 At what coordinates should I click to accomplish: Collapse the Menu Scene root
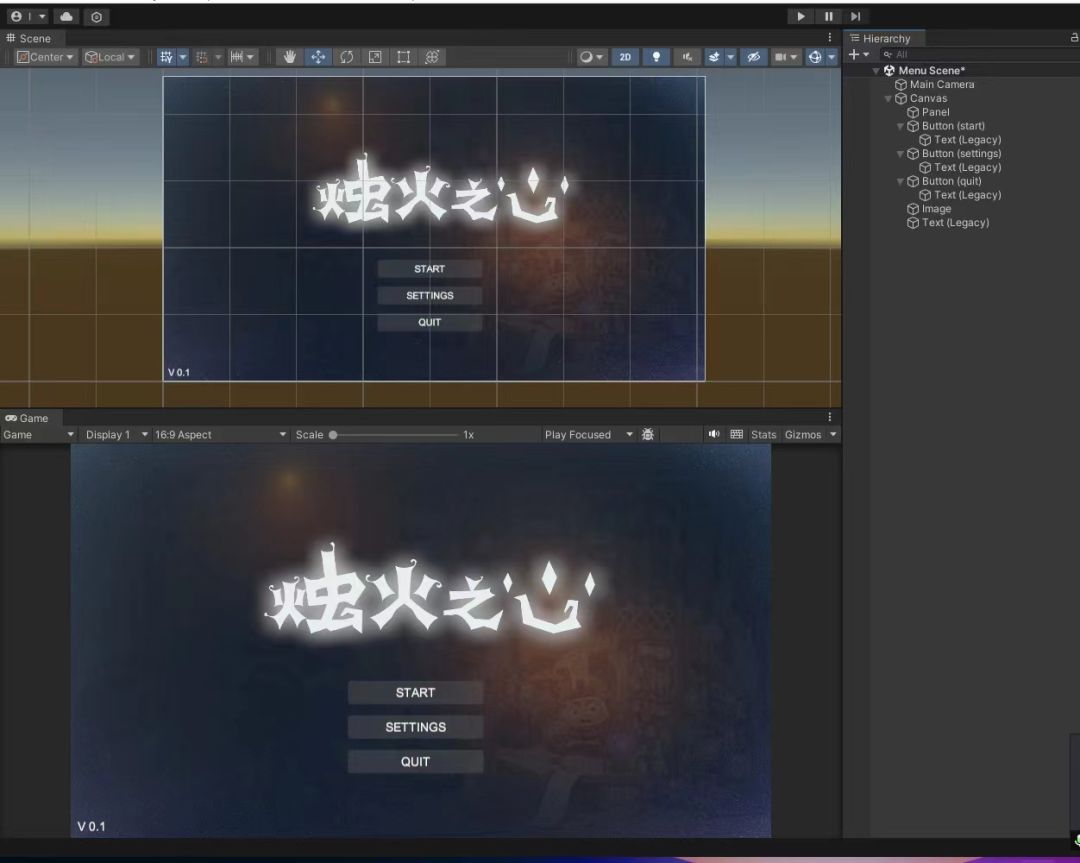point(875,70)
